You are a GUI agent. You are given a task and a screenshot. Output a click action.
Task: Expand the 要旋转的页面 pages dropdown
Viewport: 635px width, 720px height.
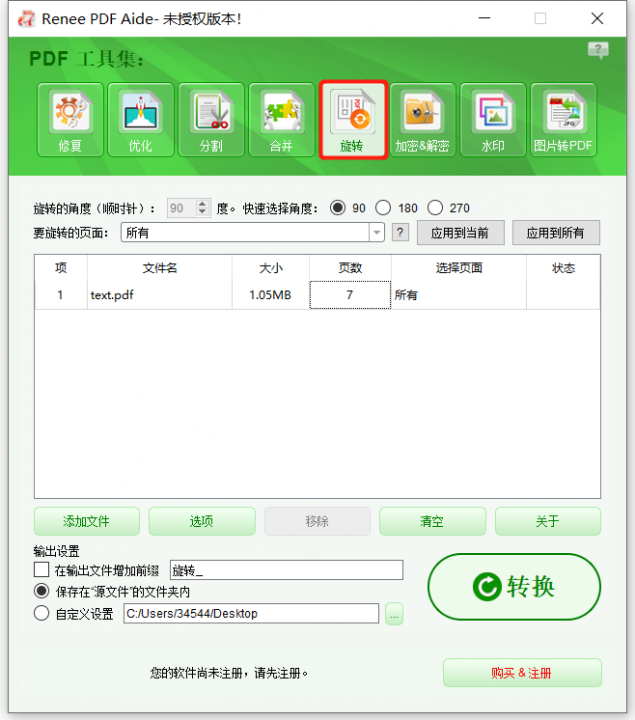pos(377,233)
